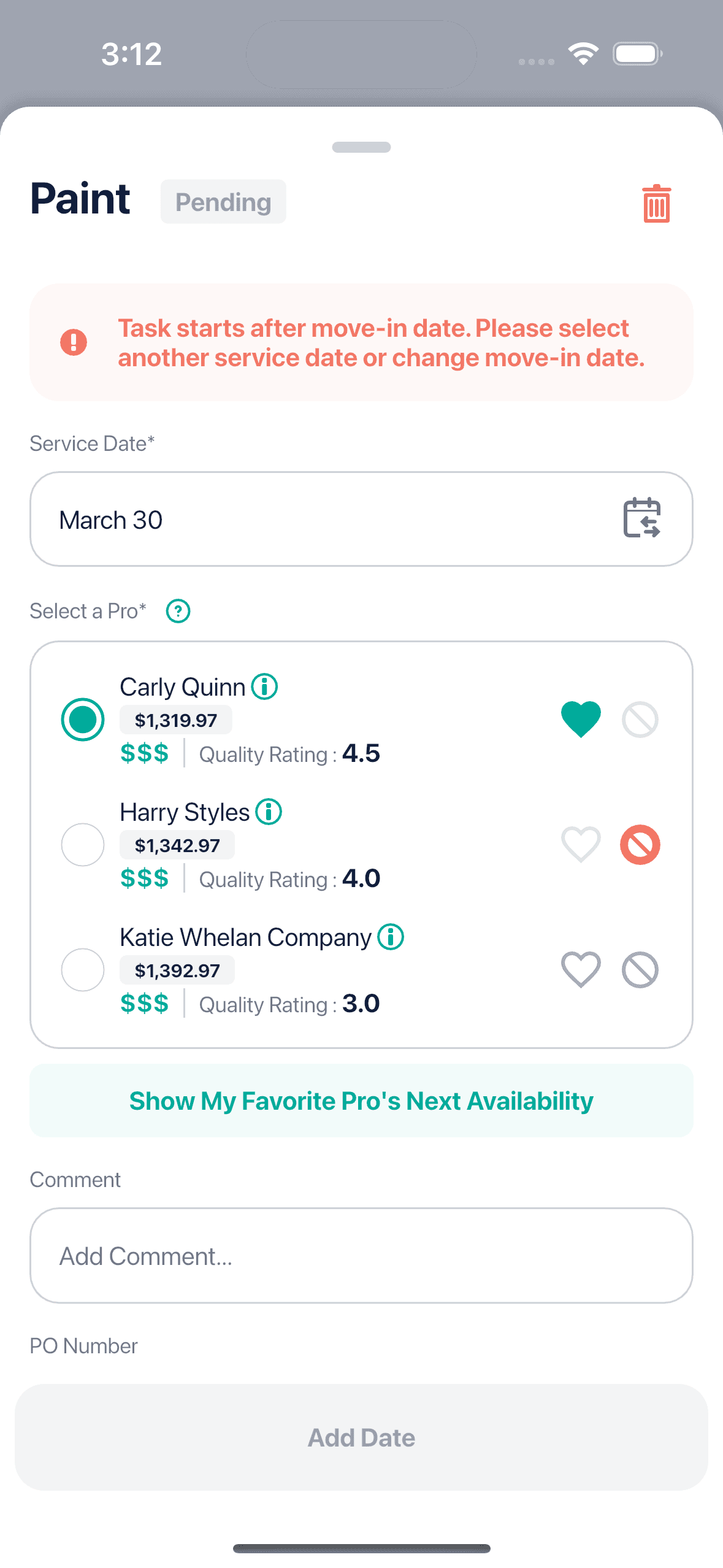Screen dimensions: 723x1568
Task: Tap Carly Quinn's selected radio button
Action: pyautogui.click(x=82, y=719)
